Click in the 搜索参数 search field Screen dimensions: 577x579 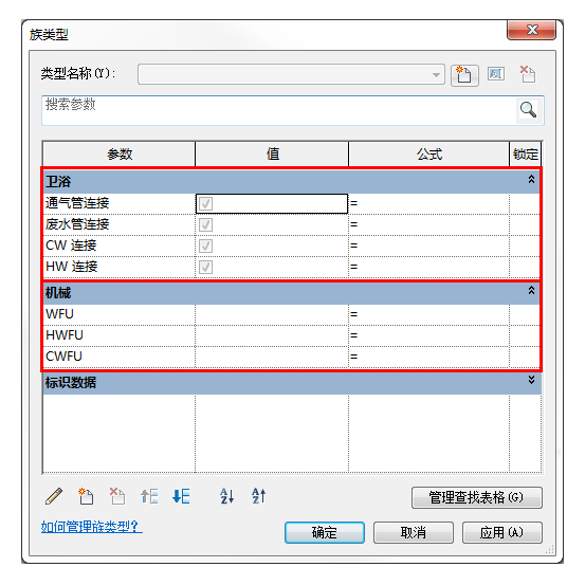coord(279,110)
